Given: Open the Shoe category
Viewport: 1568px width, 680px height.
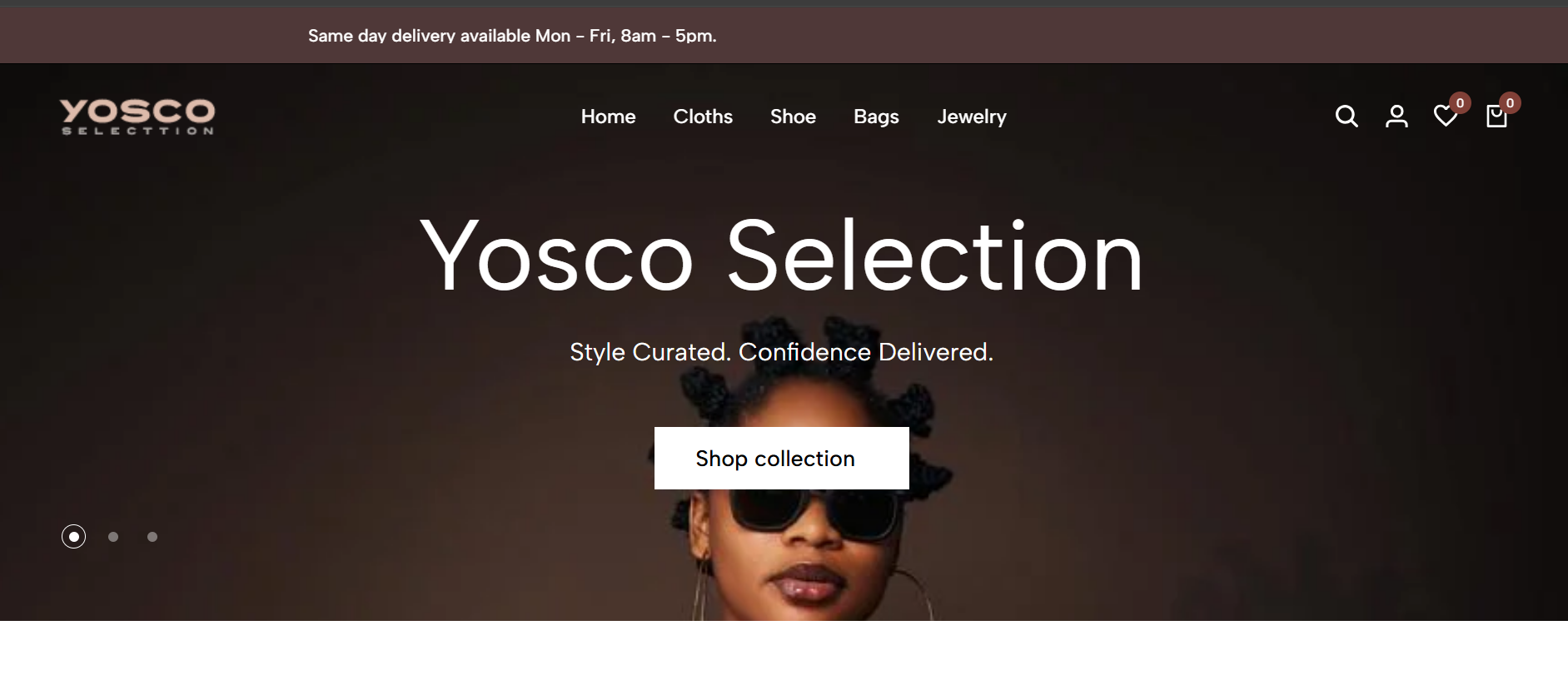Looking at the screenshot, I should (x=793, y=117).
